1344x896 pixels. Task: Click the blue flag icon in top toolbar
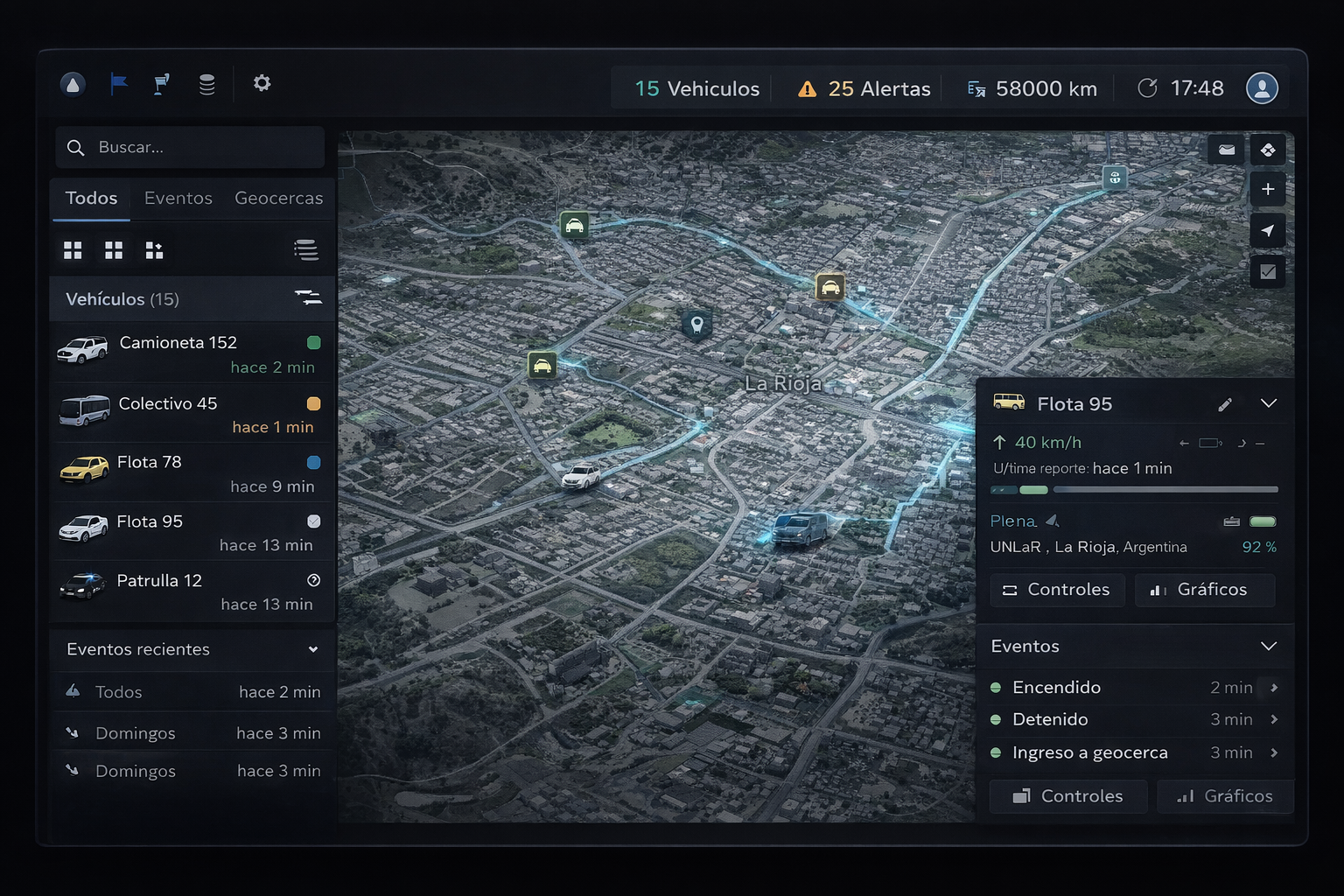point(119,84)
